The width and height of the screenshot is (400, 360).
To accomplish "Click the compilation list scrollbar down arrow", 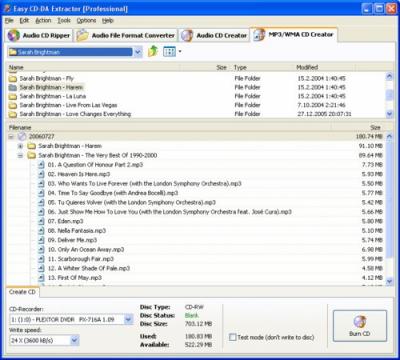I will click(x=389, y=282).
